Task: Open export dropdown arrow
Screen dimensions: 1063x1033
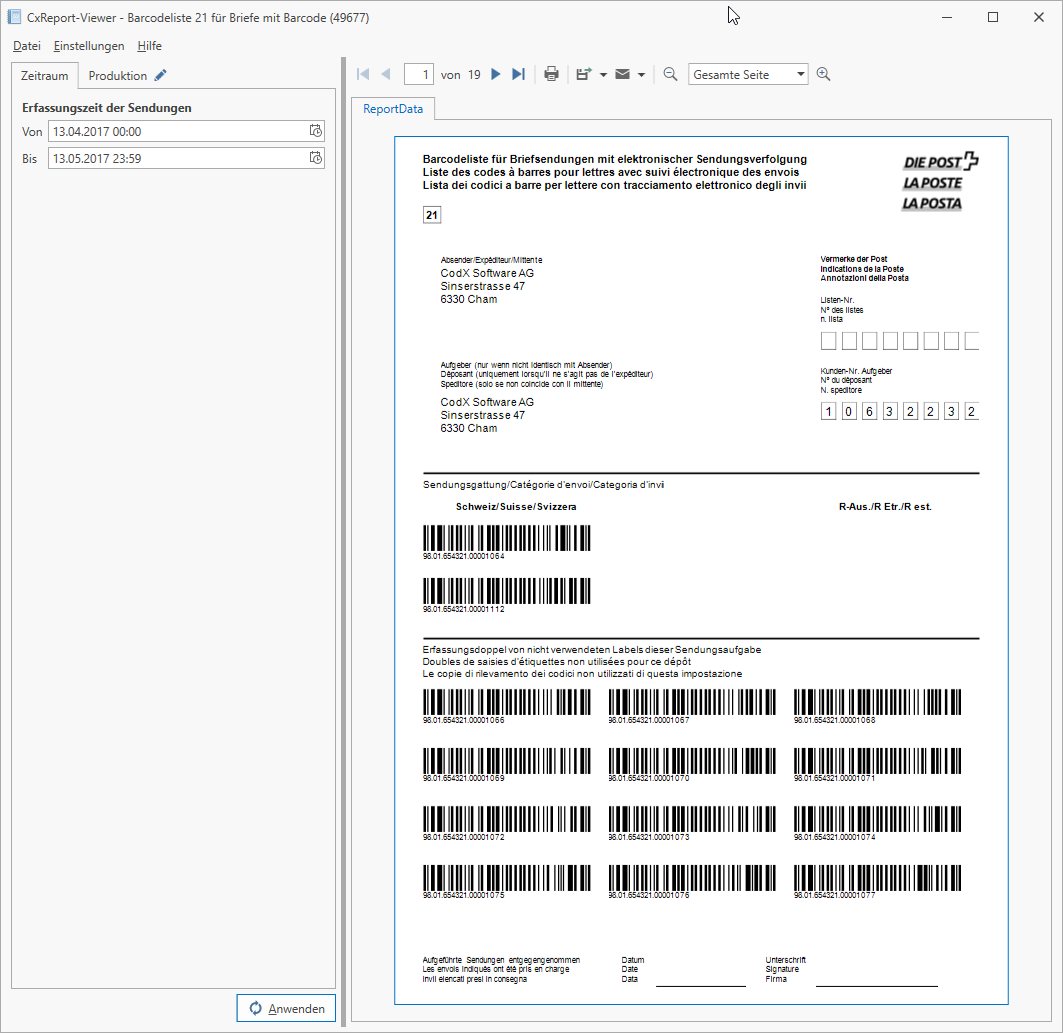Action: pos(603,75)
